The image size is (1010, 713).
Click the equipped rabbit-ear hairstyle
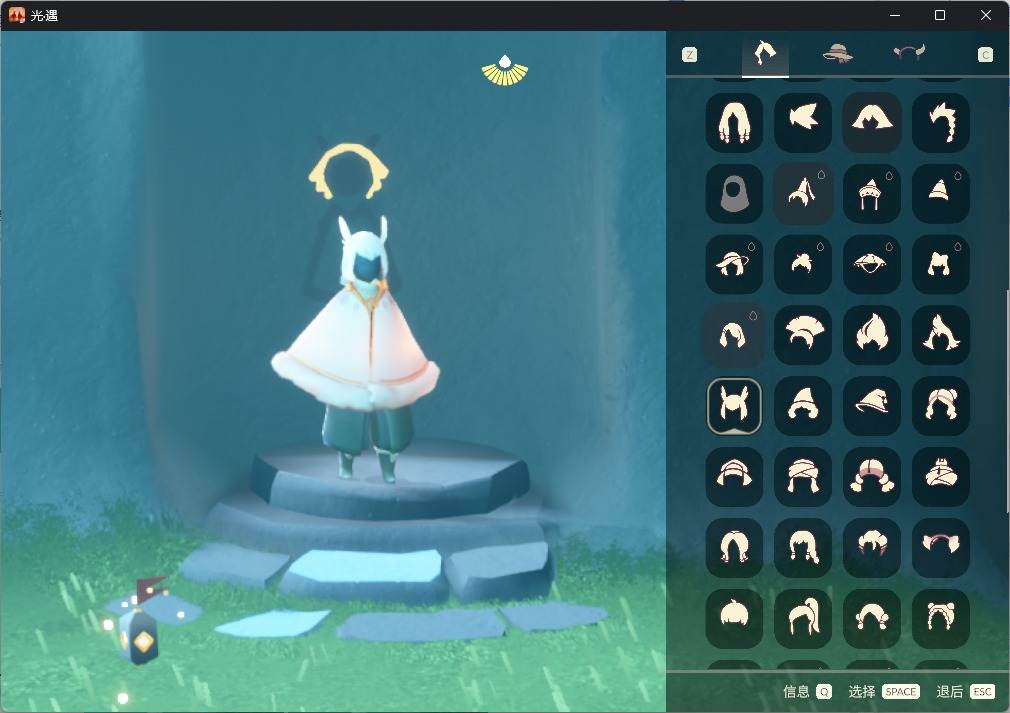click(734, 406)
